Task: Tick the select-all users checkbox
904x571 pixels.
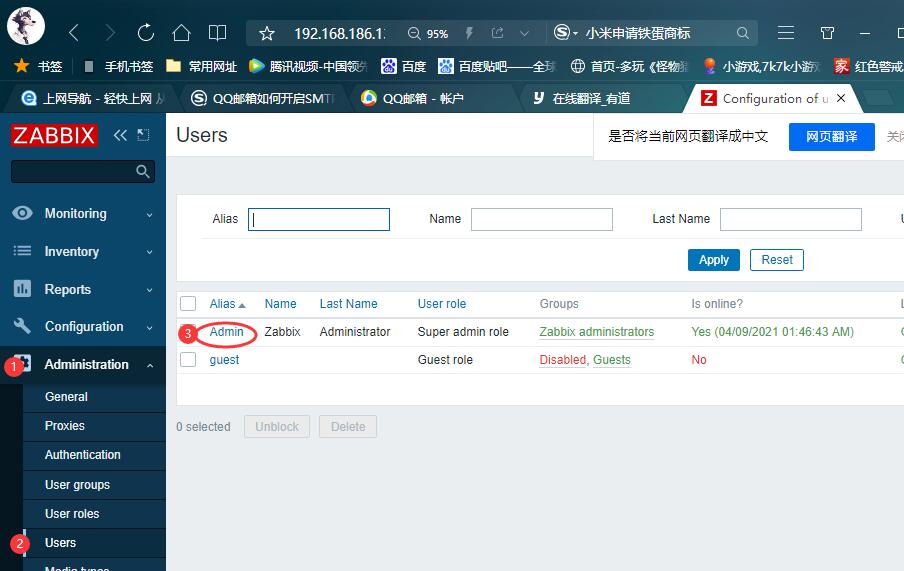Action: point(188,303)
